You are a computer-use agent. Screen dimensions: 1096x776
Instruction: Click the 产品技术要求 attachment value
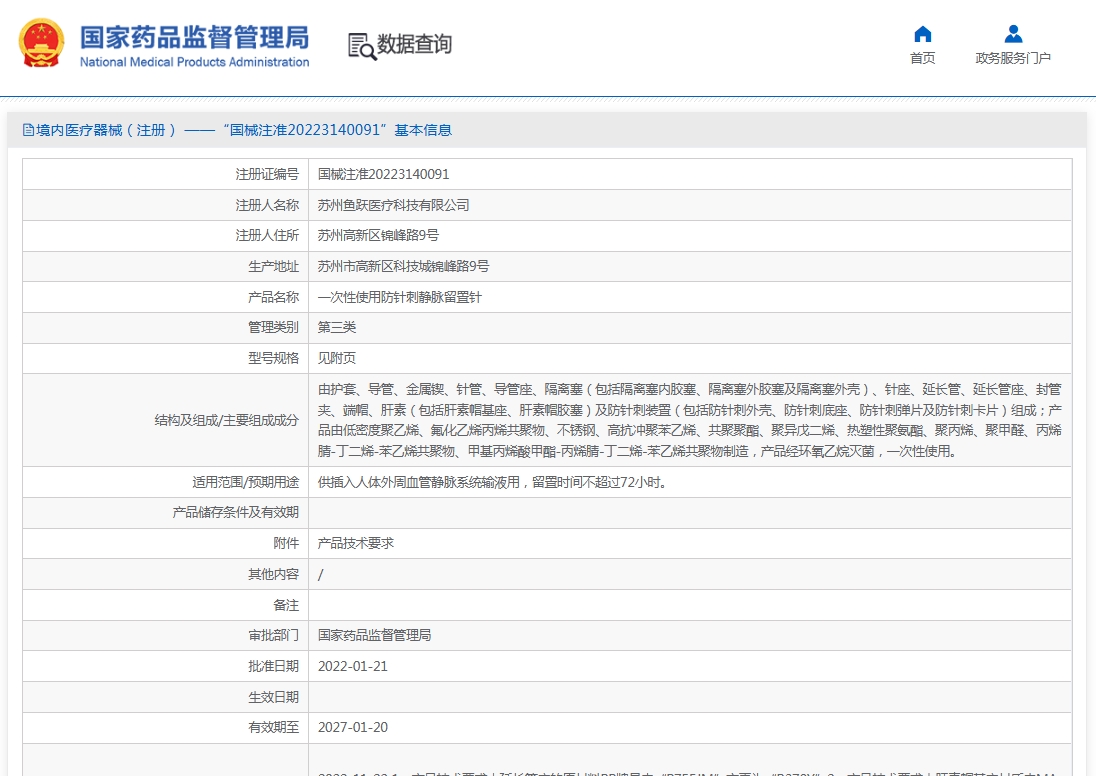[356, 543]
